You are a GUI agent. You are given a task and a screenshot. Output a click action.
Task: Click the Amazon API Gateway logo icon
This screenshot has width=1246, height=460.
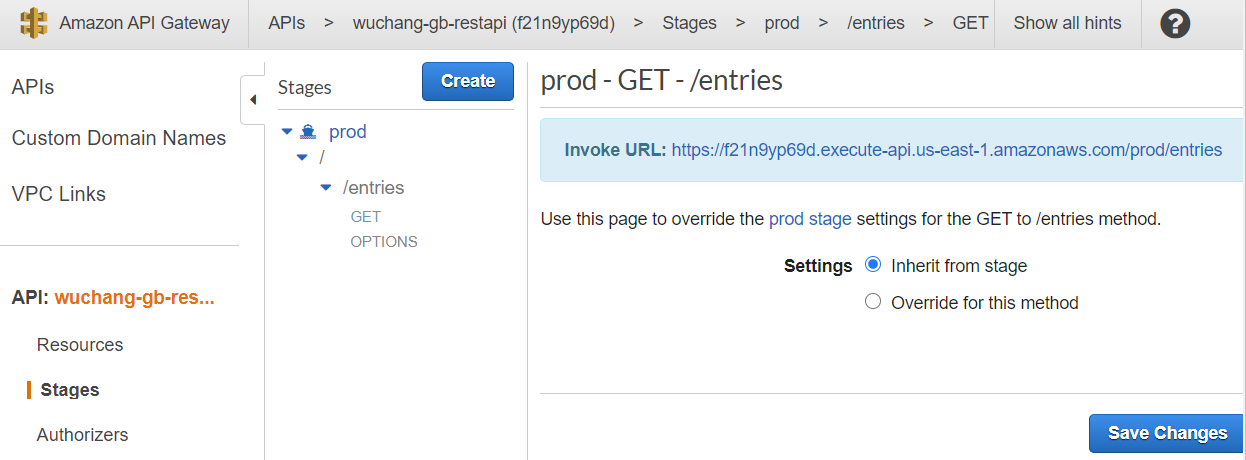34,23
